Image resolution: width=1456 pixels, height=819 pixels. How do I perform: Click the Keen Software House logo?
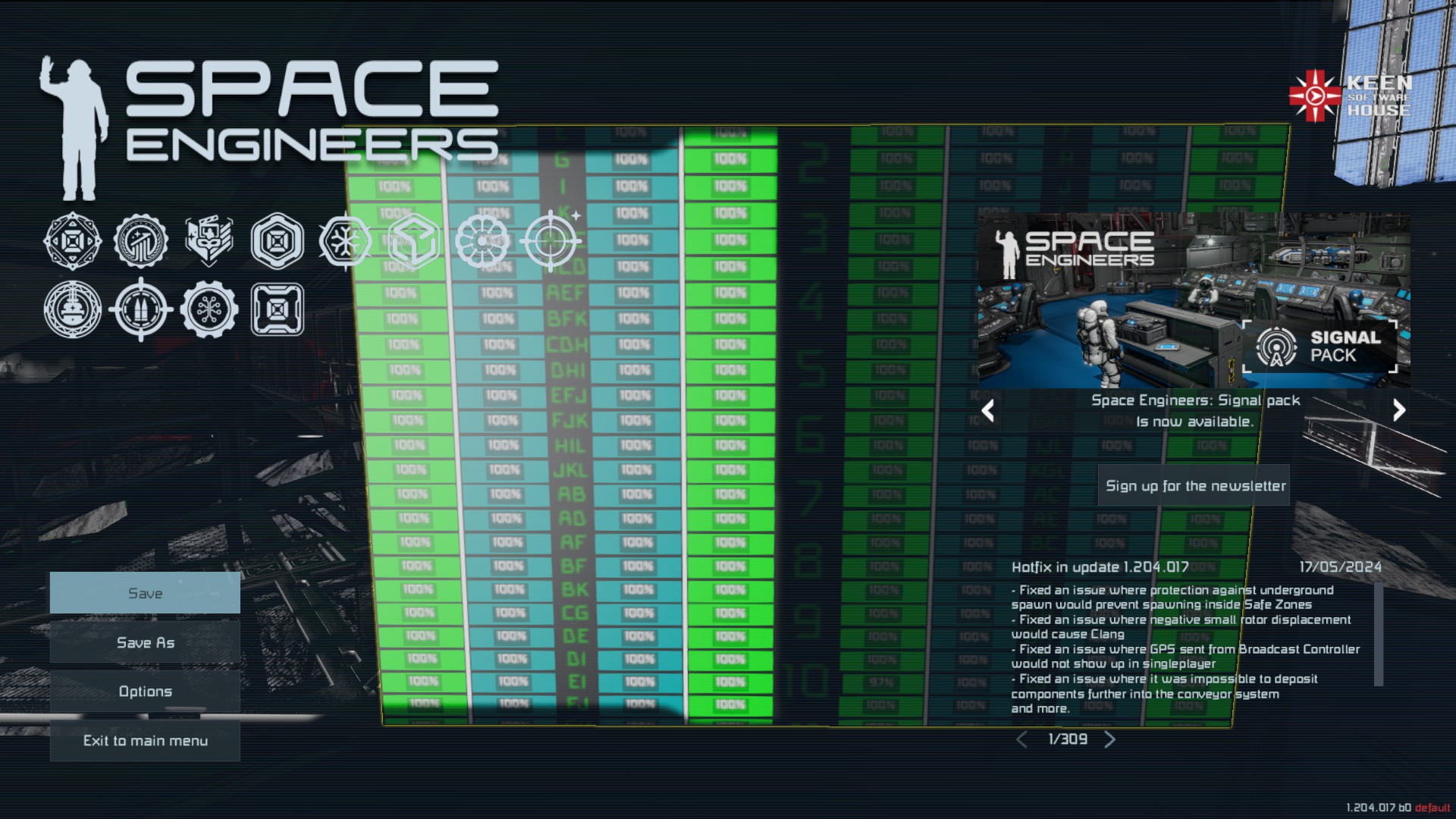click(1351, 96)
